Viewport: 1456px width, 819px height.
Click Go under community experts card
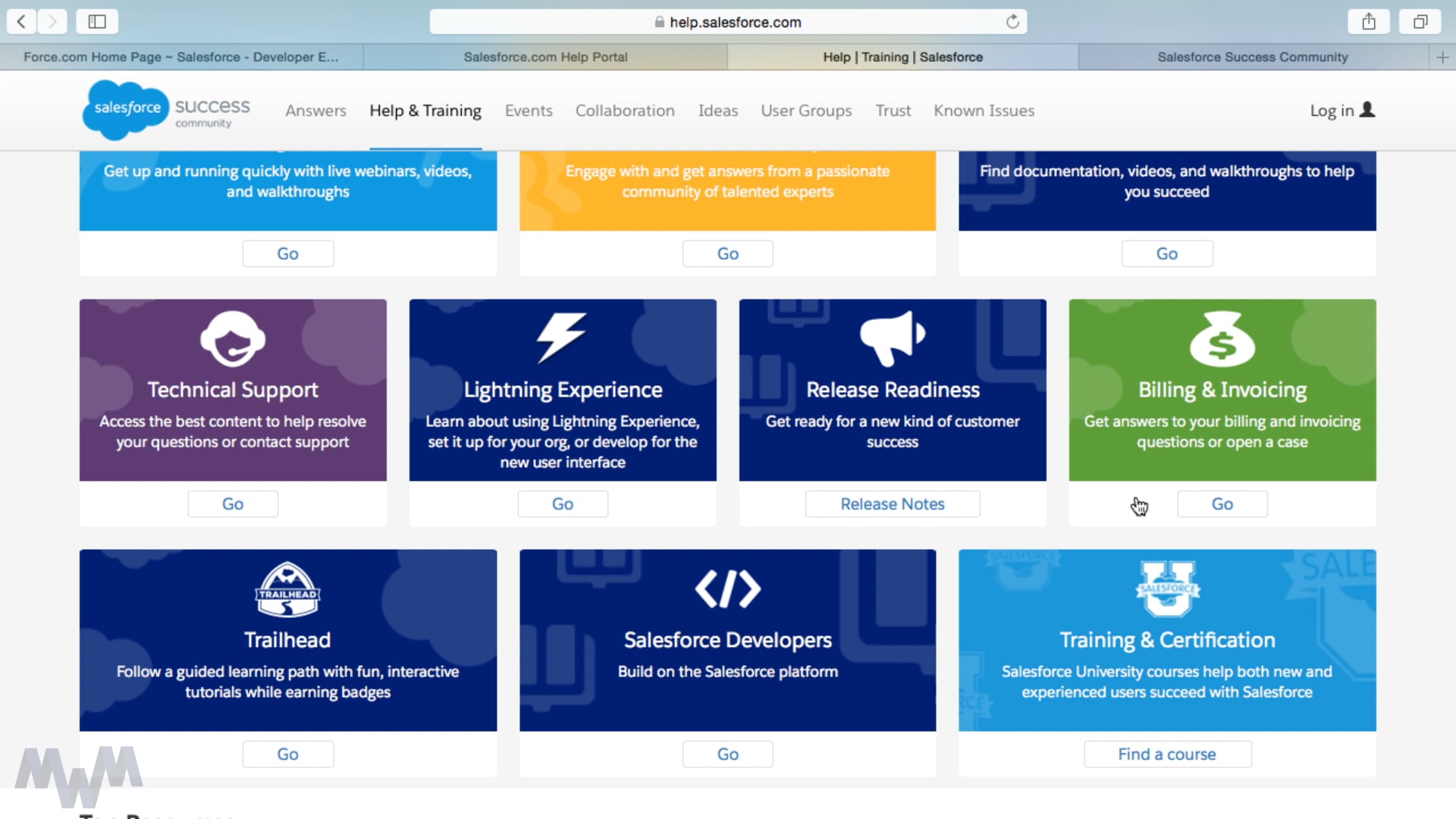[x=728, y=253]
